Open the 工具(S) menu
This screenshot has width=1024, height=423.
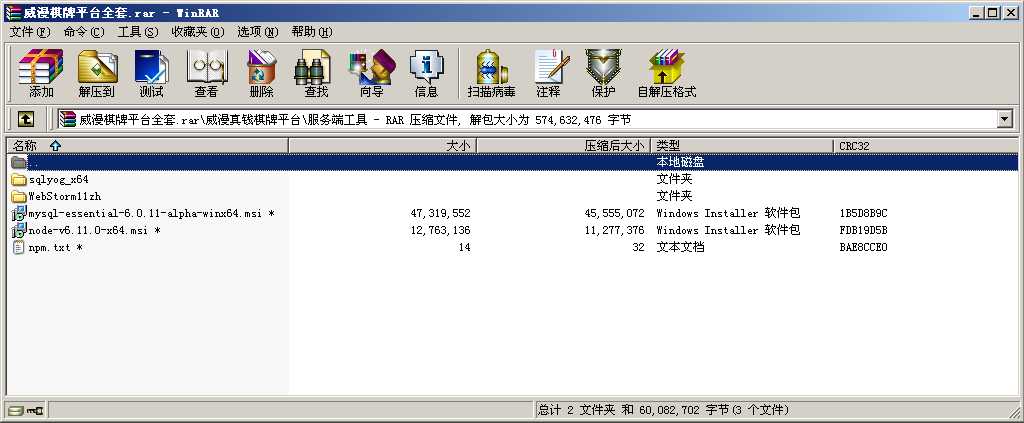pos(138,32)
